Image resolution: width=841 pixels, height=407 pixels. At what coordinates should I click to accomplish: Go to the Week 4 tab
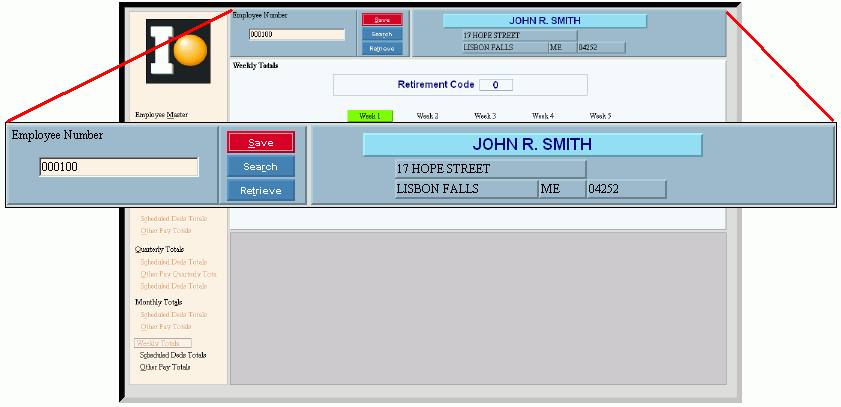pyautogui.click(x=543, y=116)
